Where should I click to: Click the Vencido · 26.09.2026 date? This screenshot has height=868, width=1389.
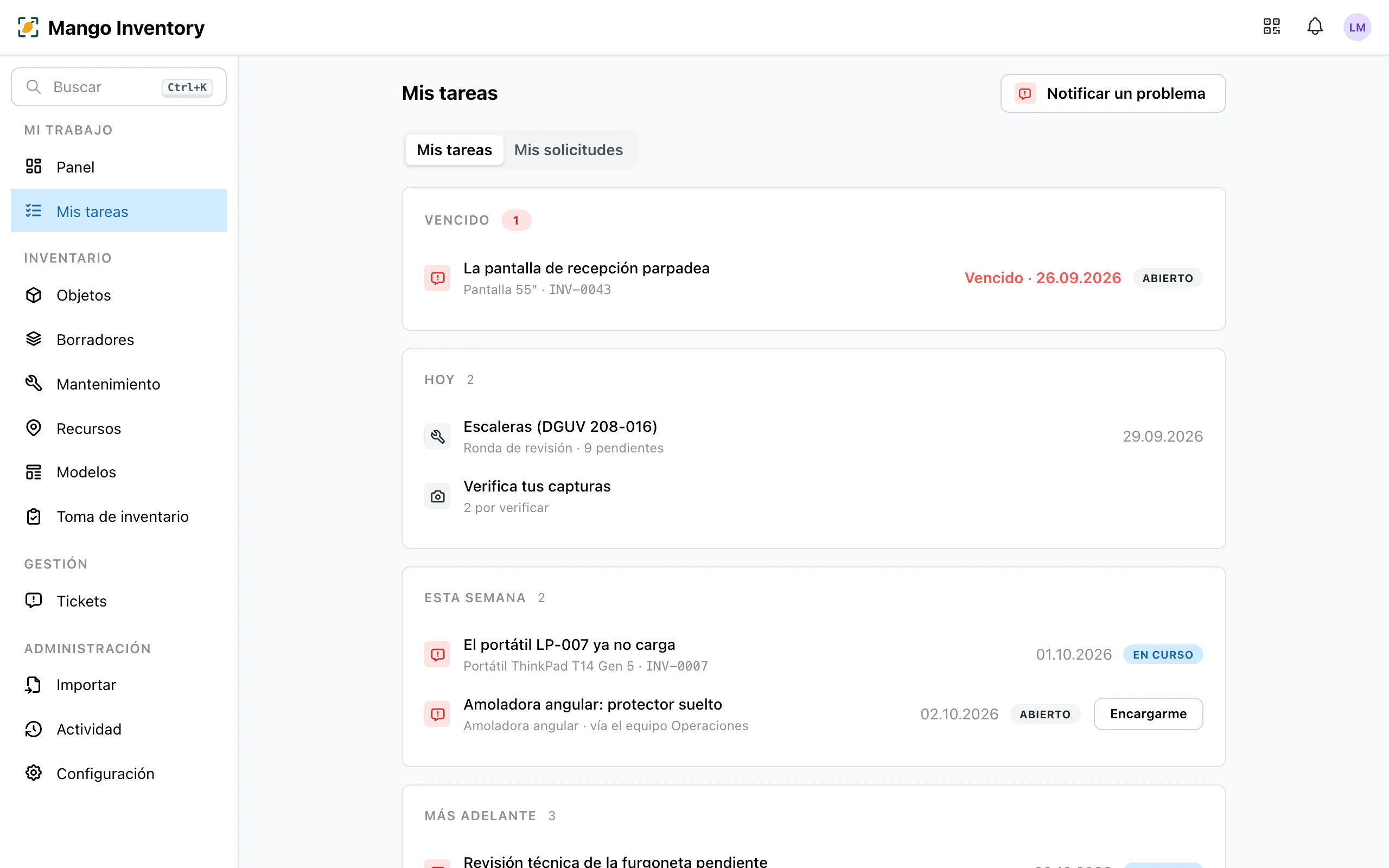[x=1042, y=278]
